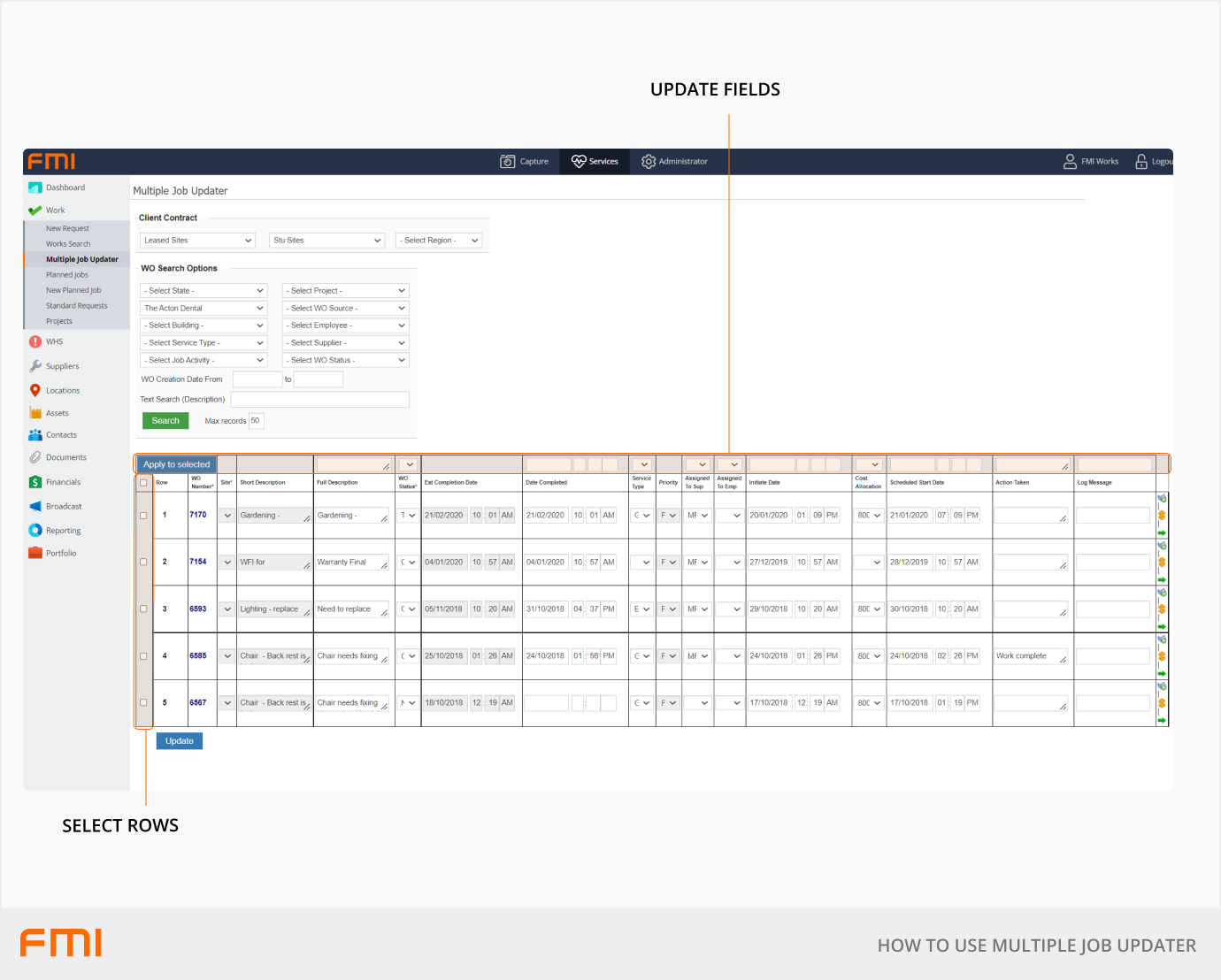Click the WHS warning icon in sidebar
This screenshot has height=980, width=1221.
(x=35, y=341)
